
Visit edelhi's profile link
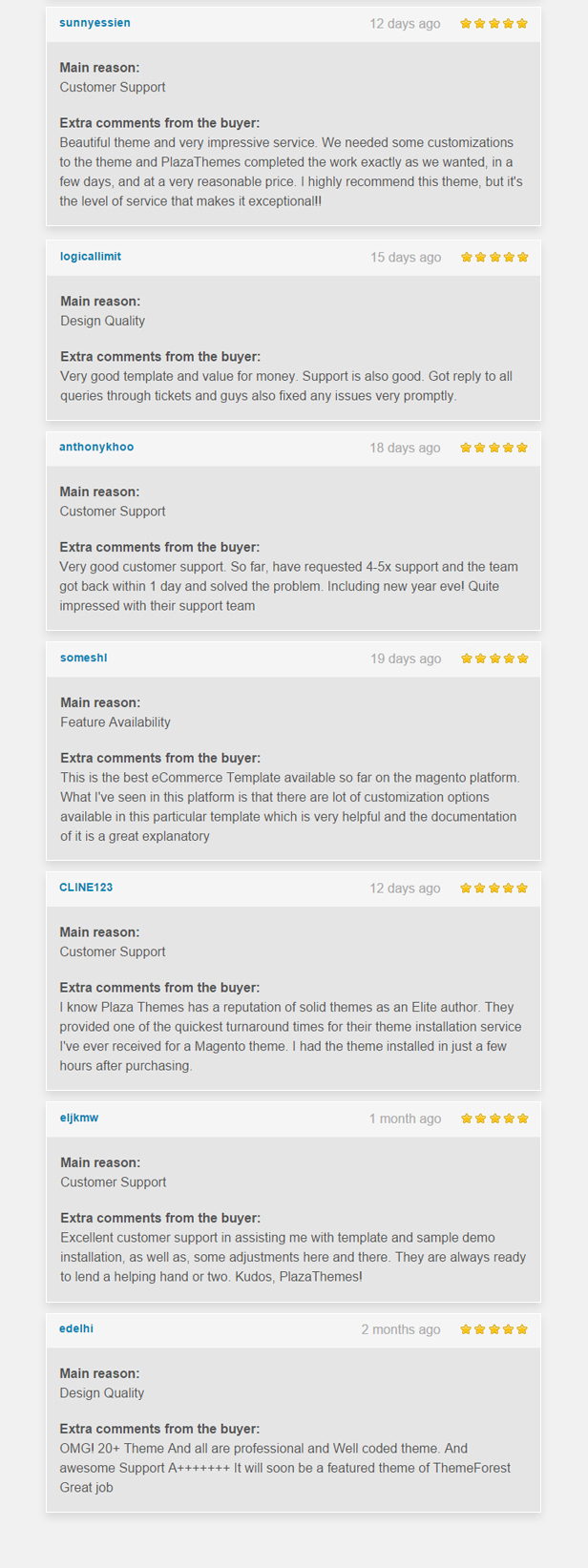pyautogui.click(x=76, y=1328)
